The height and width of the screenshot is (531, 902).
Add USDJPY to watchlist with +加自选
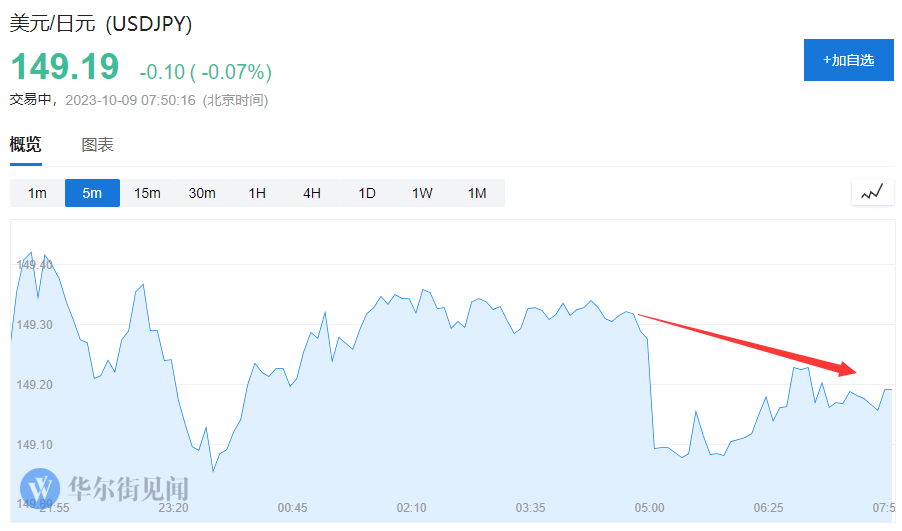848,60
